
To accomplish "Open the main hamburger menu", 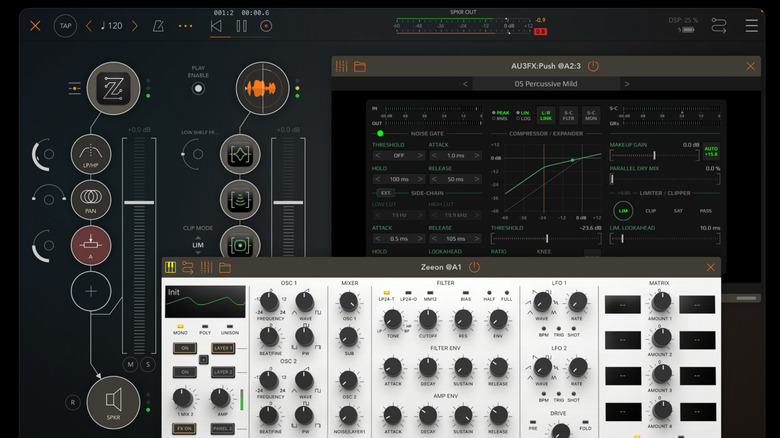I will [x=752, y=26].
